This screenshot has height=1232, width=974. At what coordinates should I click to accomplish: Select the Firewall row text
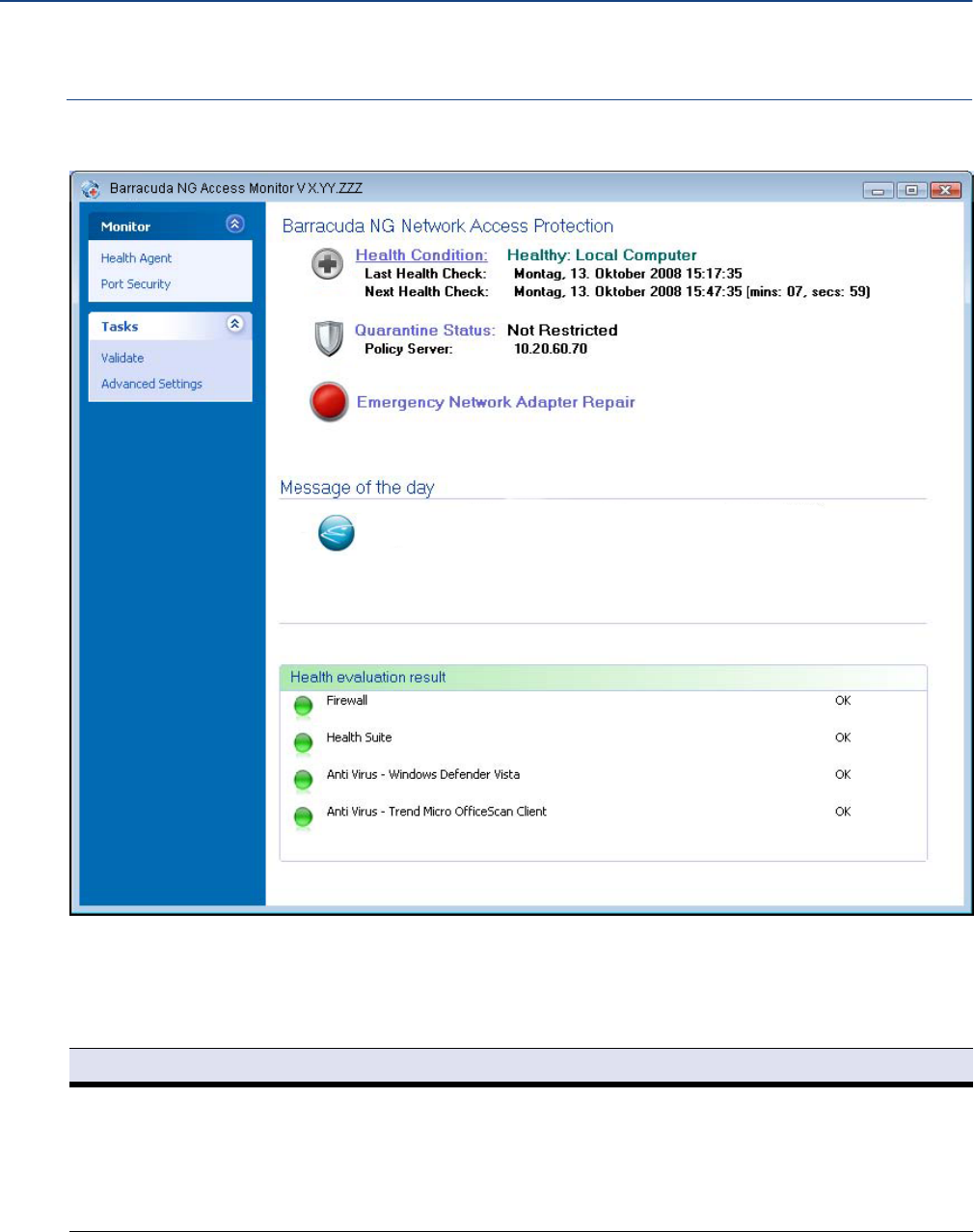(x=346, y=701)
